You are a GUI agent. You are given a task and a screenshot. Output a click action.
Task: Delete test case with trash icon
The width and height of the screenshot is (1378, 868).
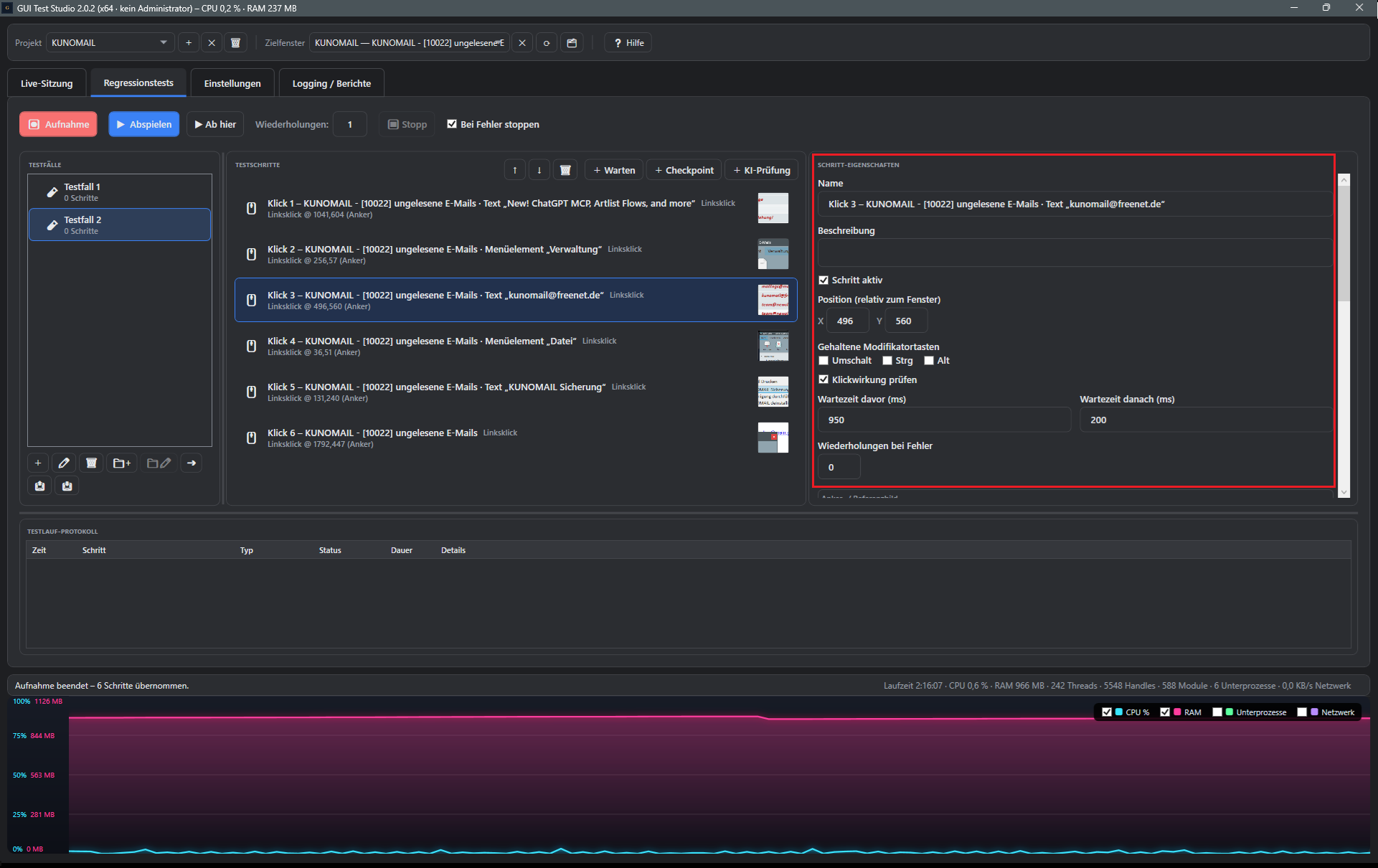pos(91,463)
